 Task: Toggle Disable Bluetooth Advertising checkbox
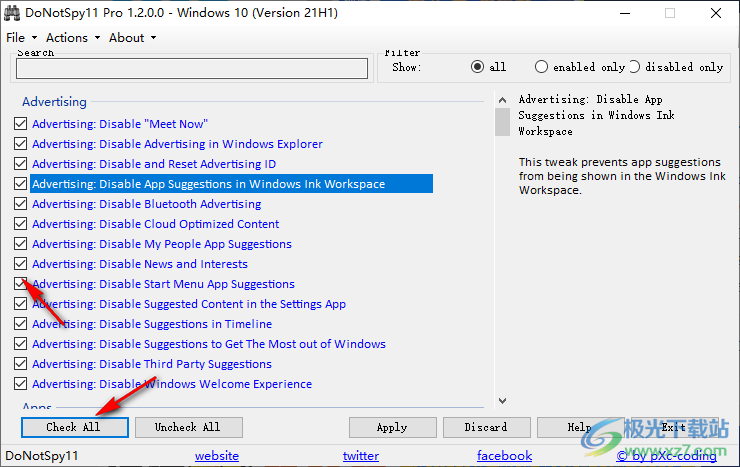(x=20, y=204)
